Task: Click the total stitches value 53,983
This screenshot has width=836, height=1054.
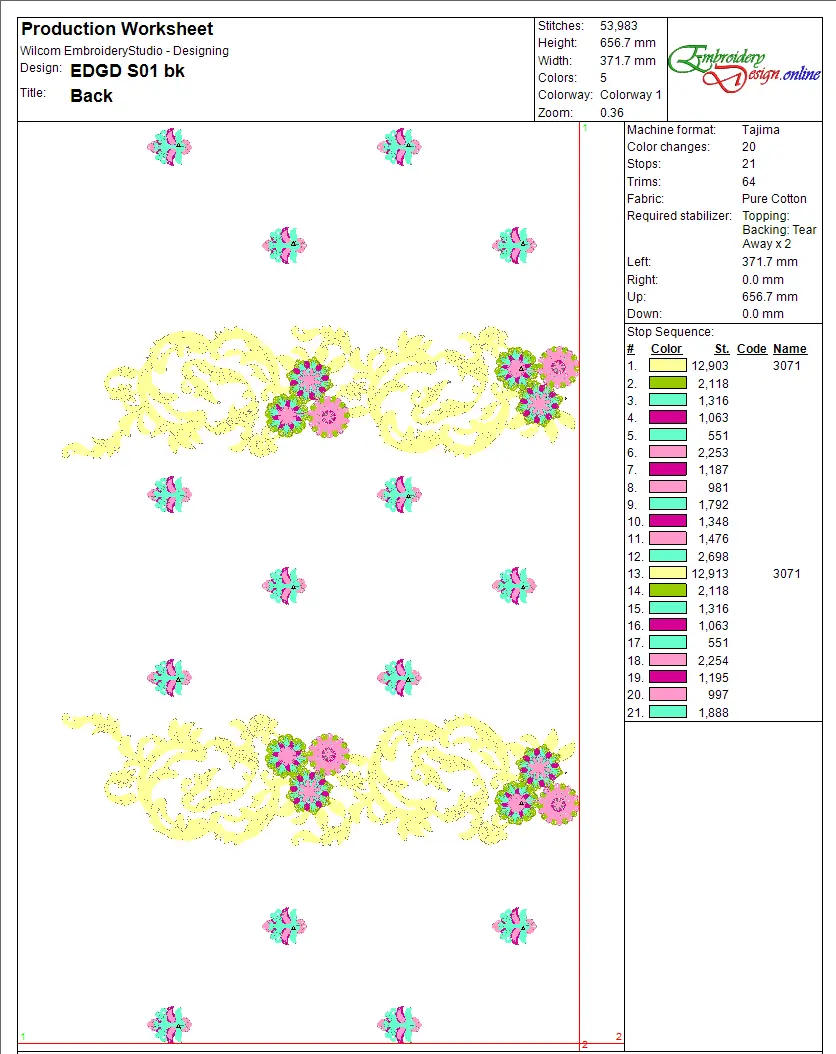Action: 619,26
